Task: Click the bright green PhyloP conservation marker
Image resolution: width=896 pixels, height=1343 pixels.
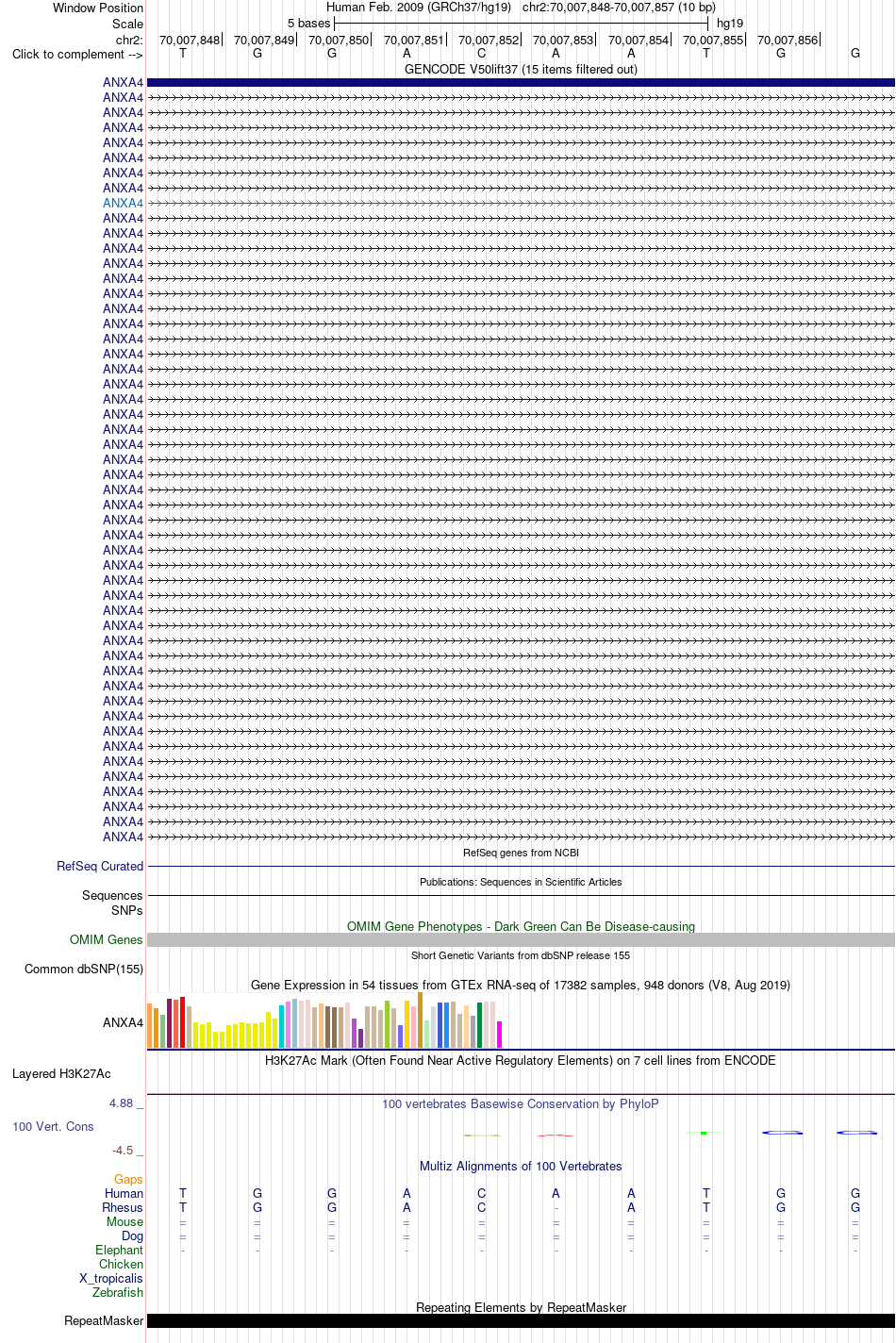Action: (704, 1133)
